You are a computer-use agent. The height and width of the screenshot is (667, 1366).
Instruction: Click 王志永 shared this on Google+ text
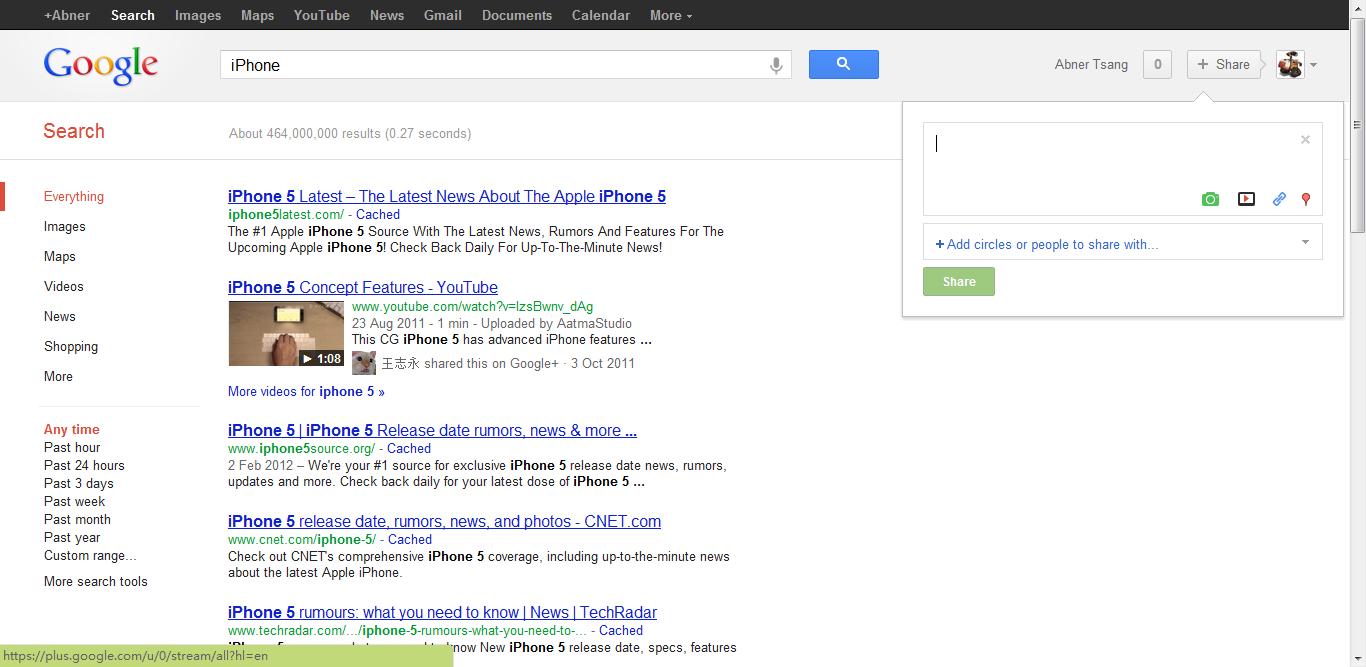470,363
